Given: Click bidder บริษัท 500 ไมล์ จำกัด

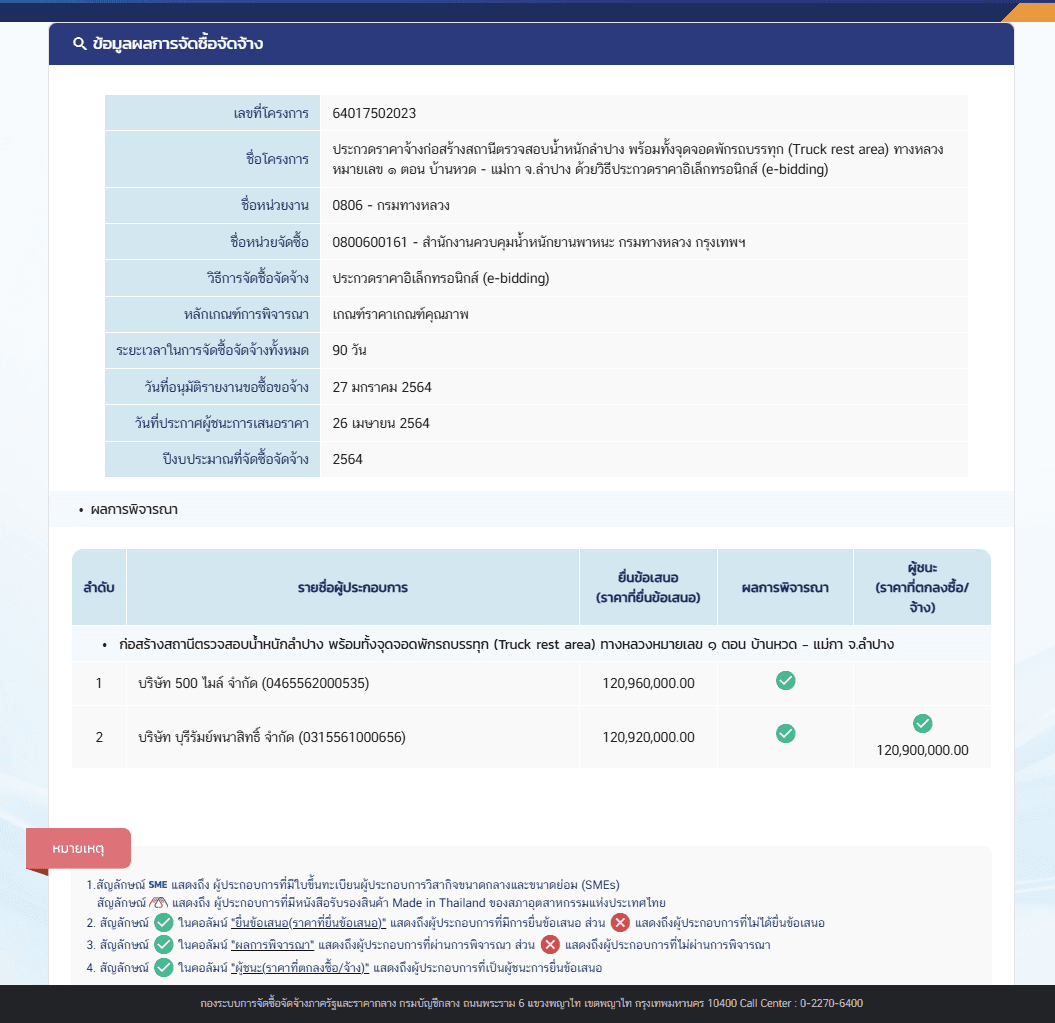Looking at the screenshot, I should tap(254, 683).
